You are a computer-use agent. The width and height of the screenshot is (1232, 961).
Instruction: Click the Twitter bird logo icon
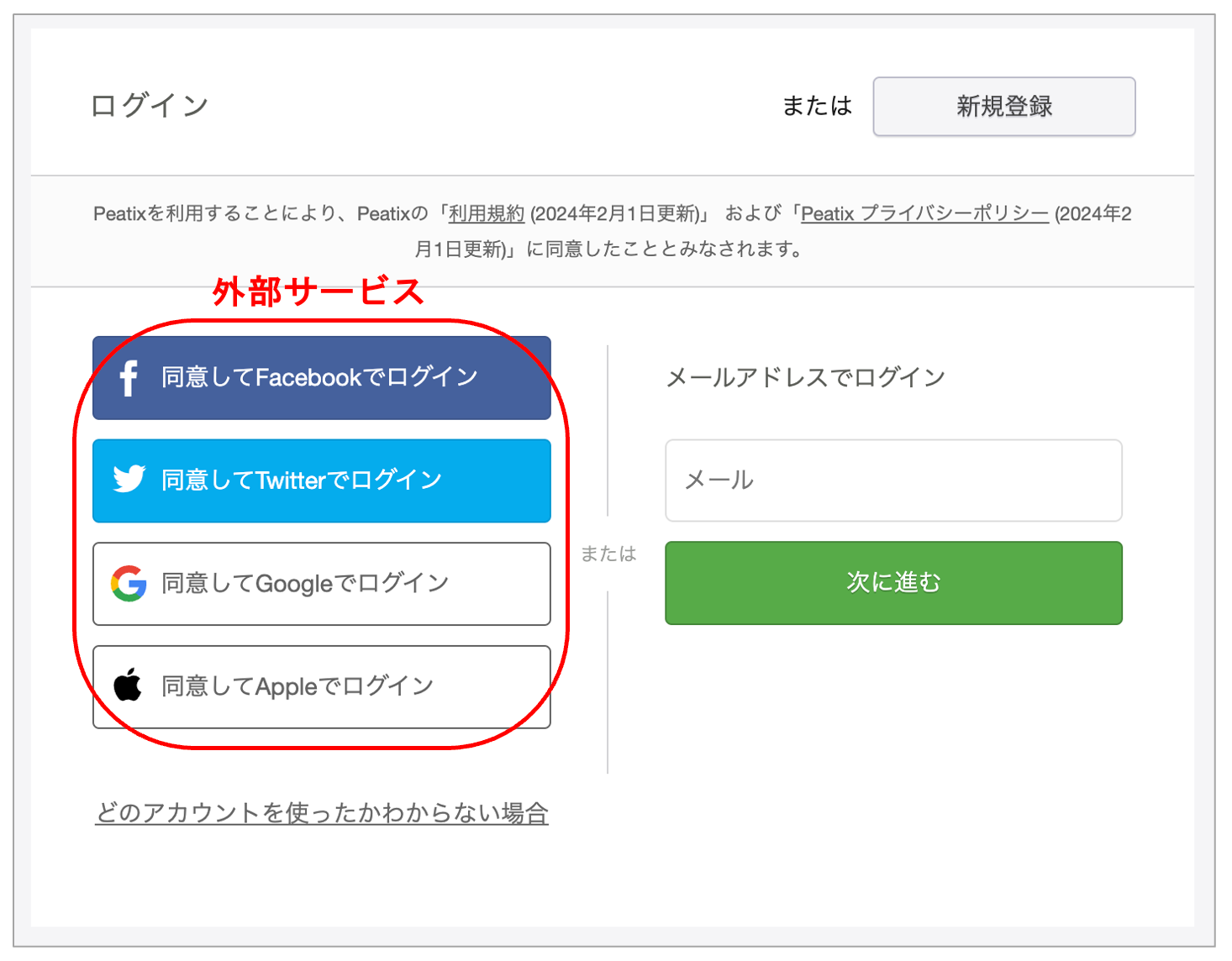(129, 479)
